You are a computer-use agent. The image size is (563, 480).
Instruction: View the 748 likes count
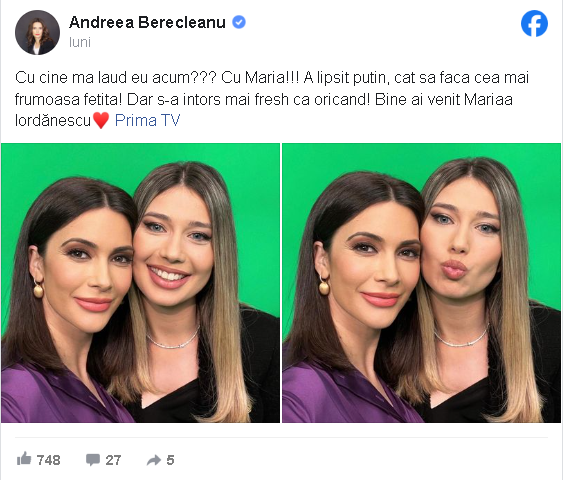pyautogui.click(x=48, y=460)
